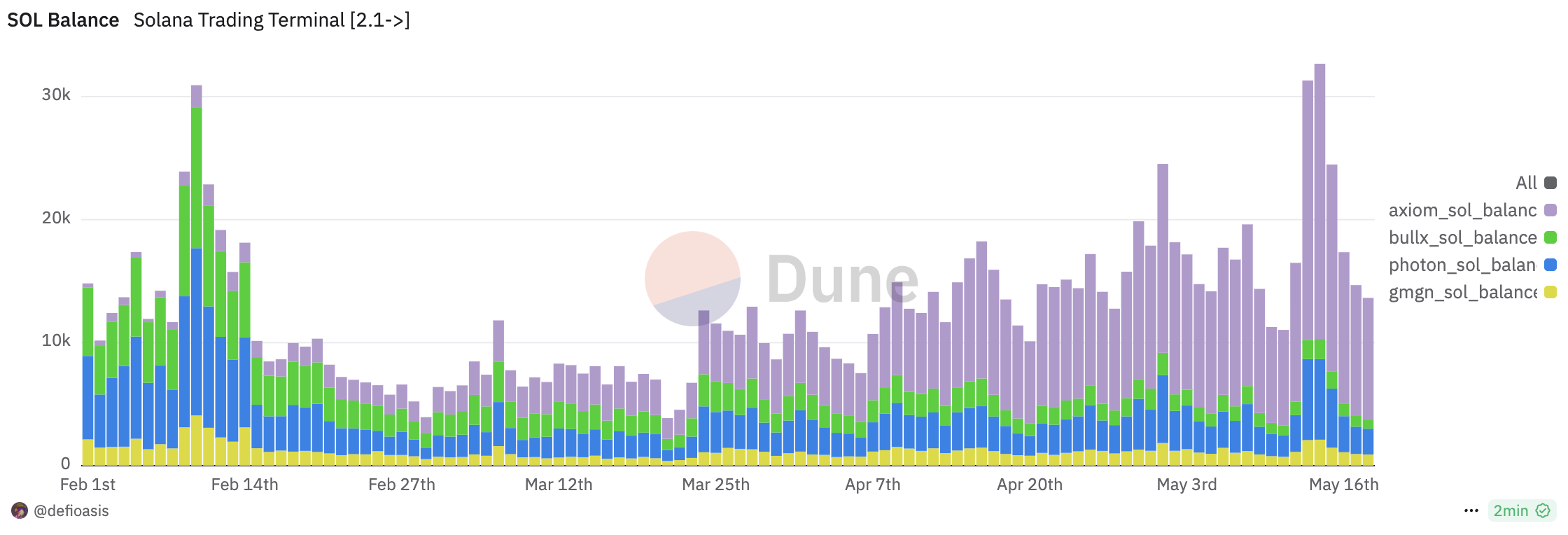Click the tallest green segment in February
The image size is (1568, 535).
tap(197, 177)
